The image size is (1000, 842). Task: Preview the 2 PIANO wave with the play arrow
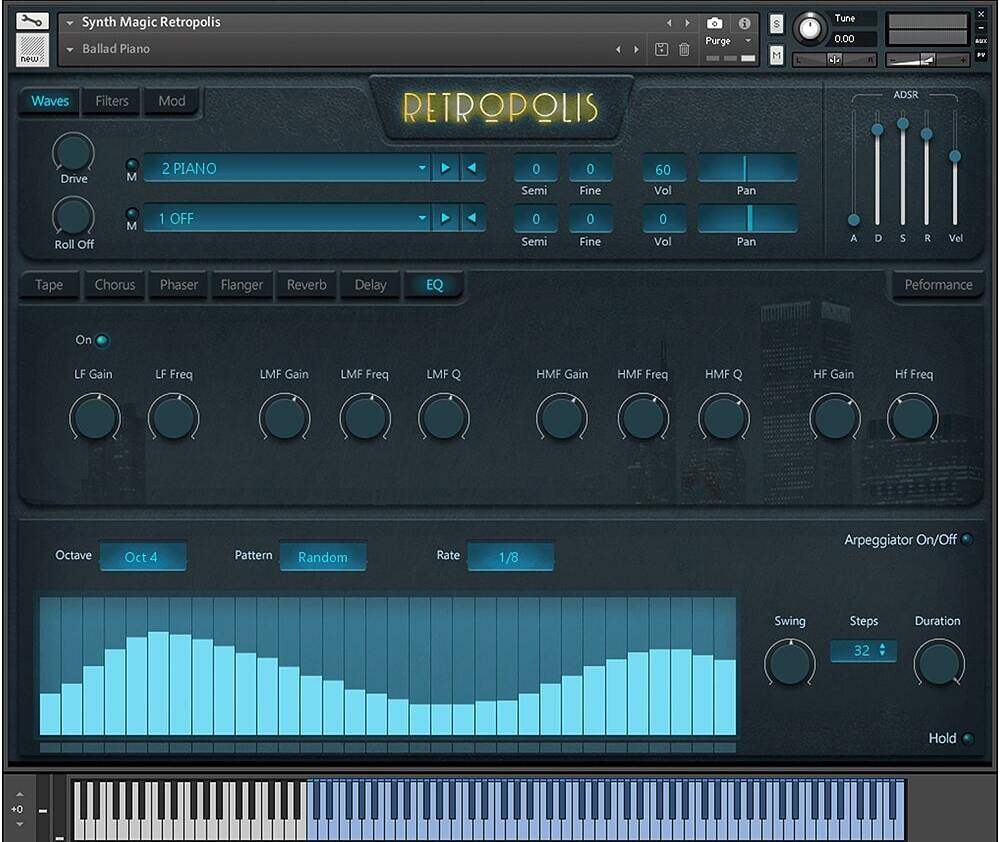[445, 168]
